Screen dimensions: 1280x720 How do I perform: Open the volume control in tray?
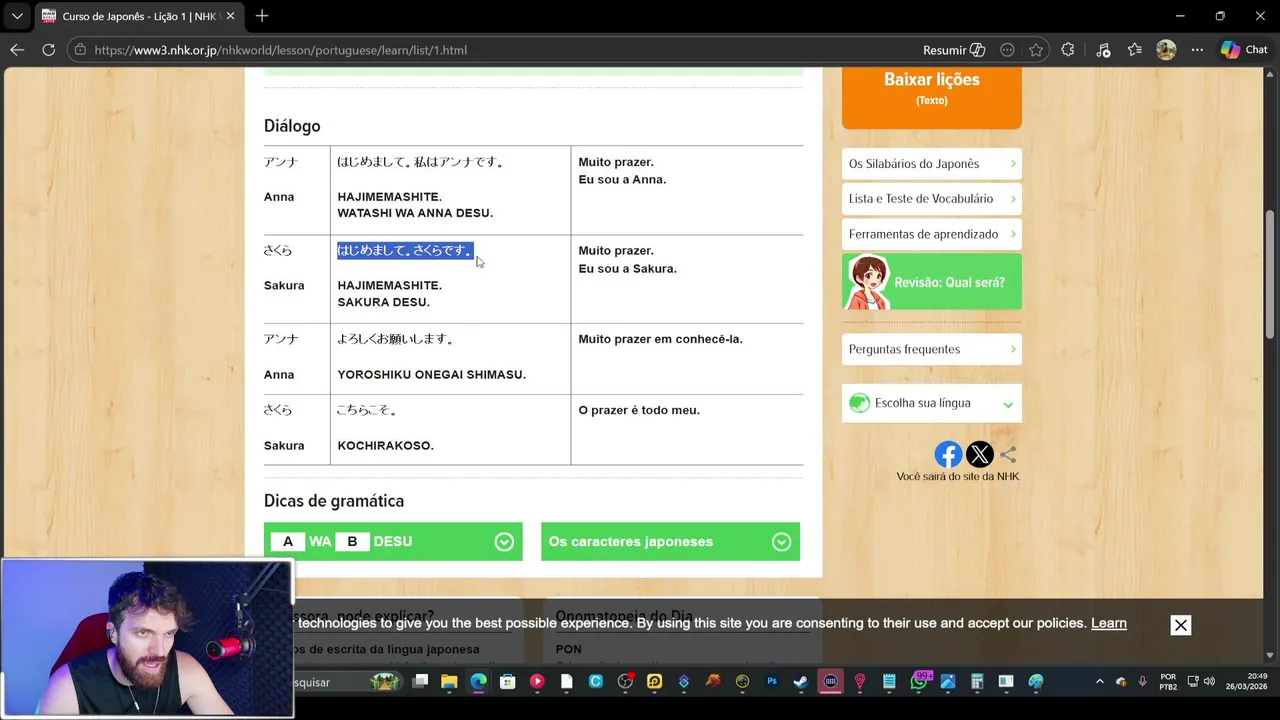[1209, 682]
